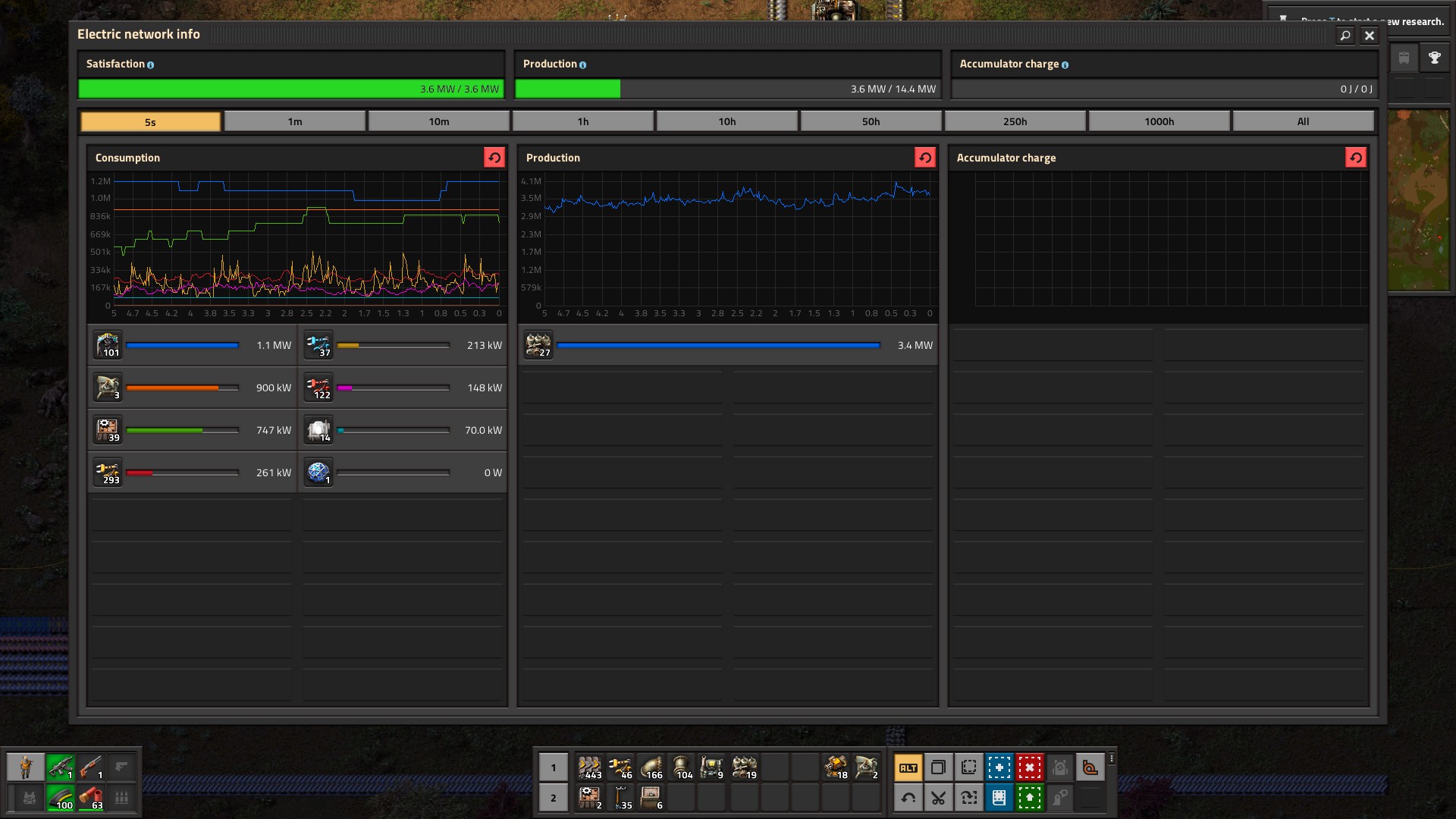1456x819 pixels.
Task: Expand the shortcut bar three-dot menu
Action: pos(1111,758)
